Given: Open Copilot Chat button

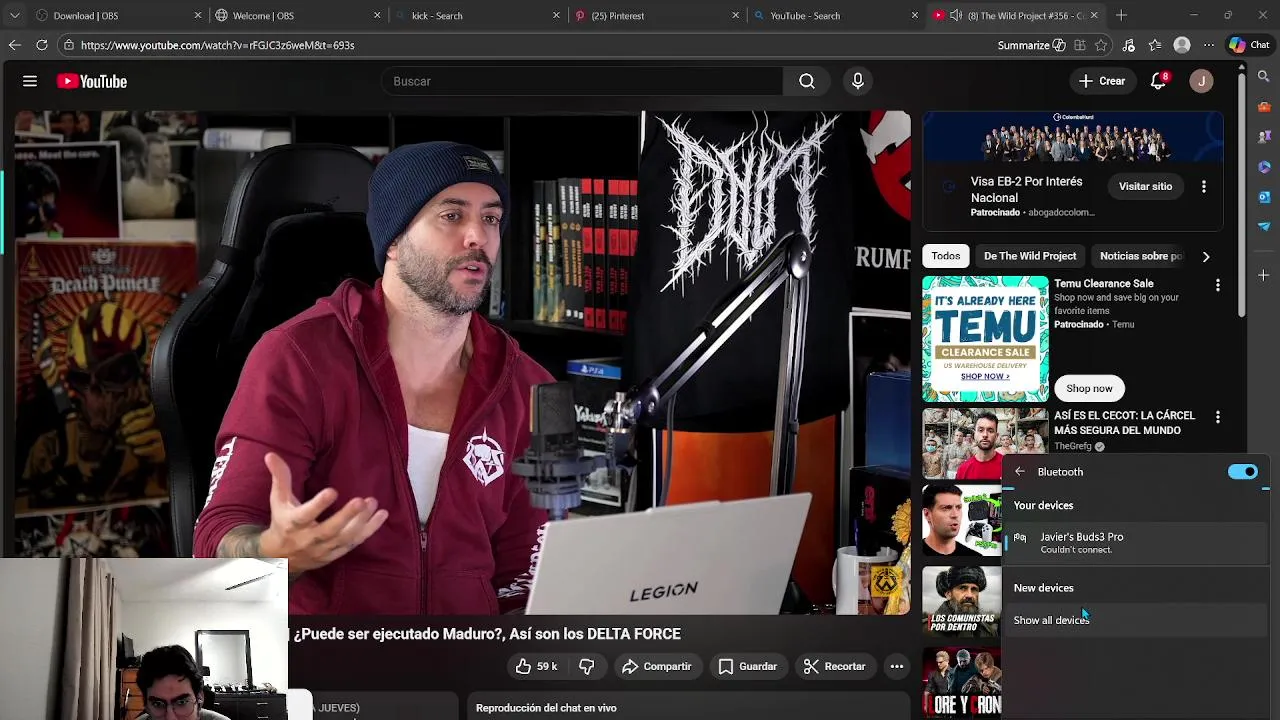Looking at the screenshot, I should point(1249,45).
